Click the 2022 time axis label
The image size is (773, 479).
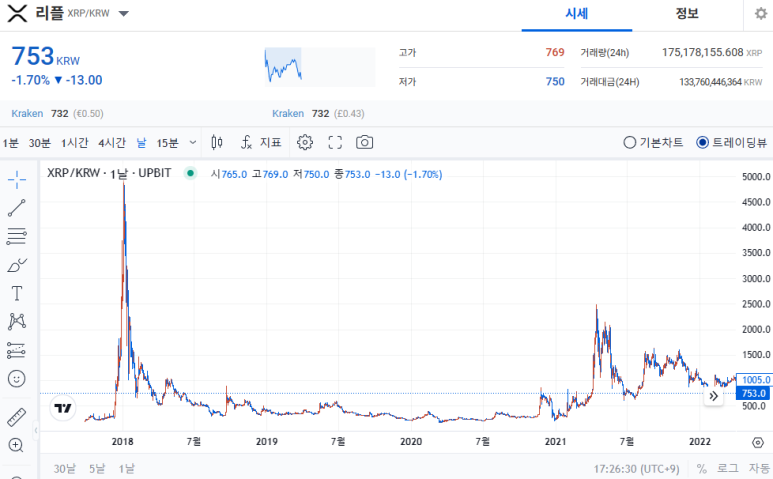click(700, 442)
